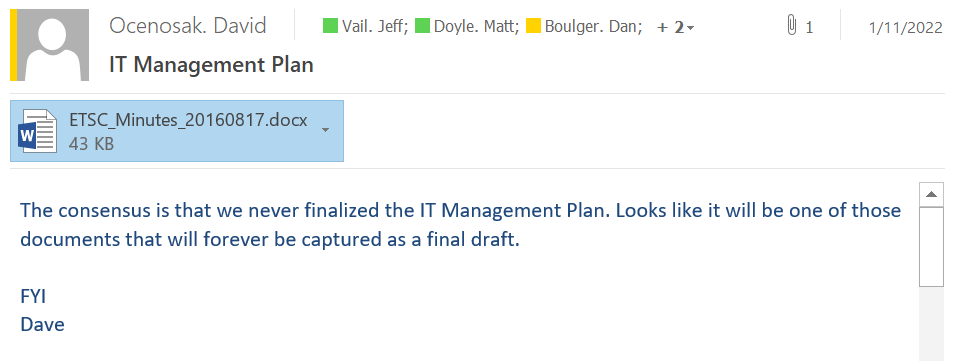Click the yellow status bar beside the avatar

(13, 46)
